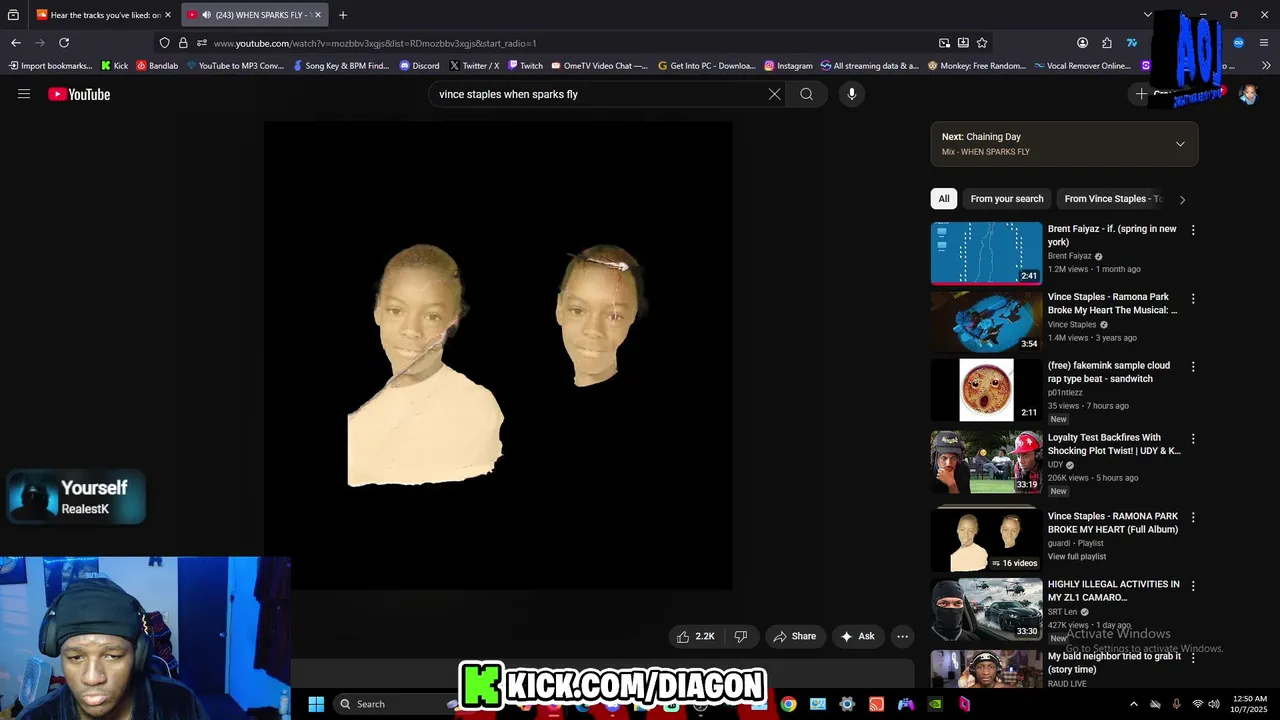Open the Ask AI button

858,636
